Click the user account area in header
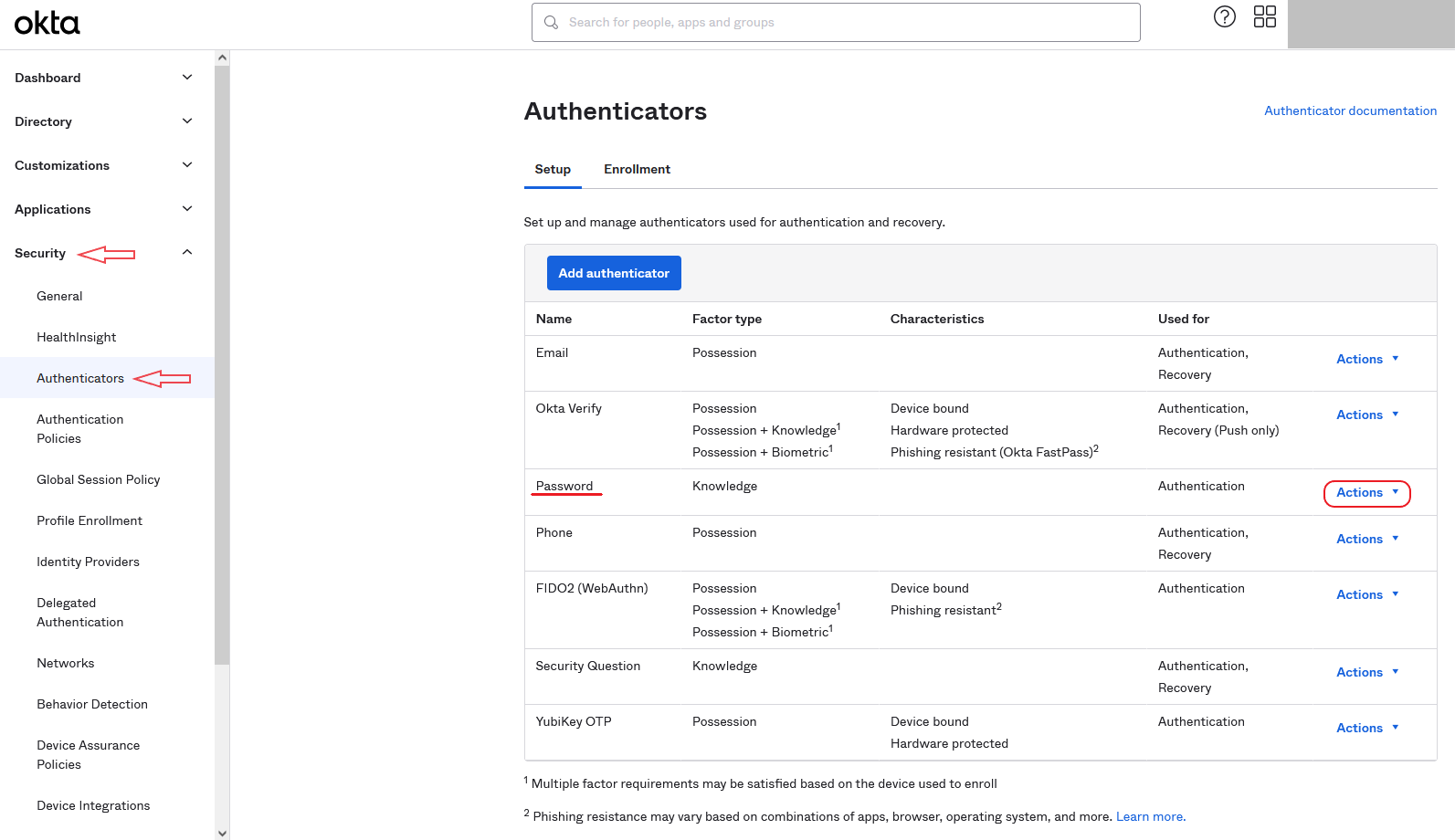Viewport: 1455px width, 840px height. pos(1371,24)
